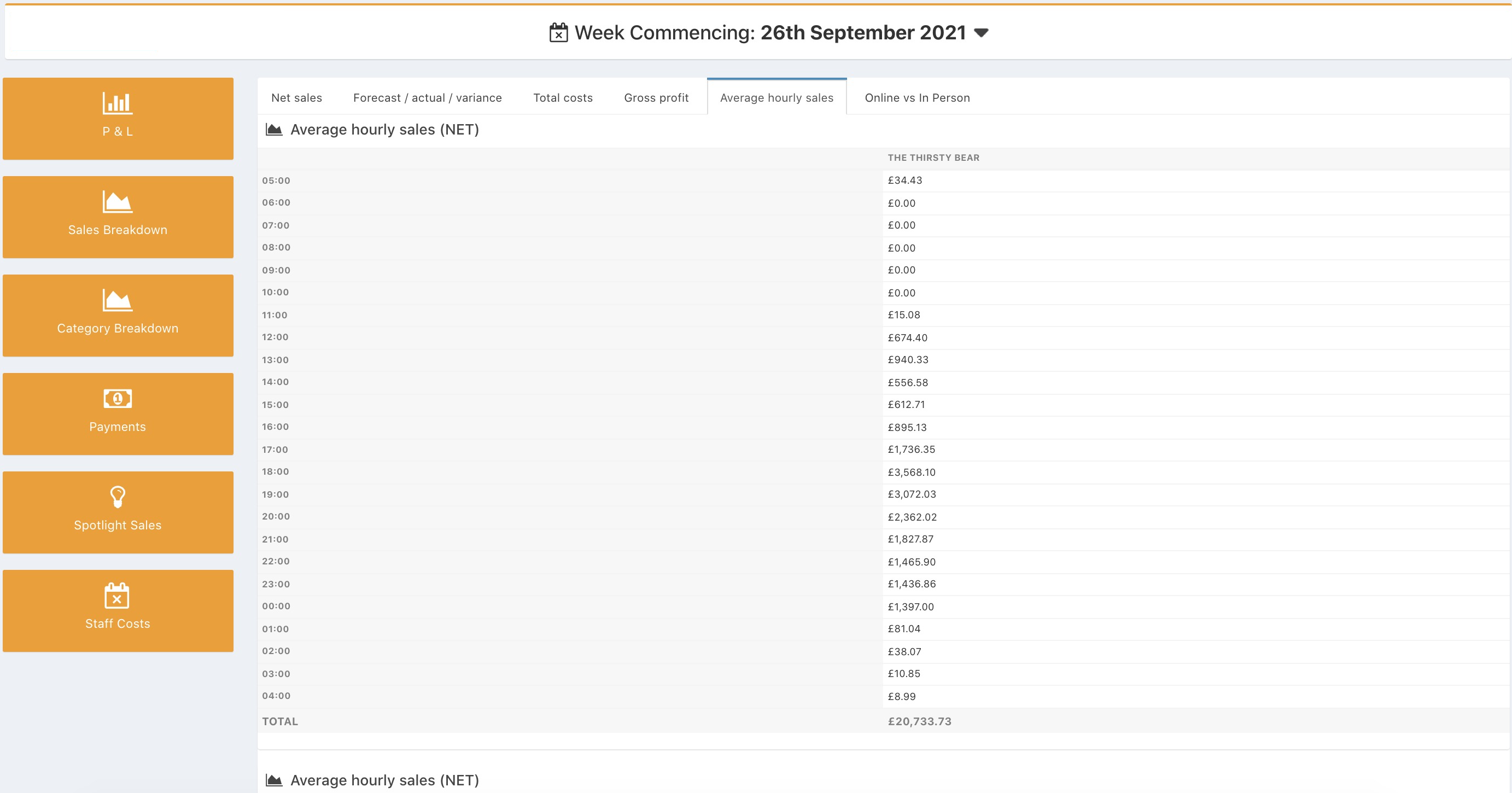
Task: Switch to the Net sales tab
Action: [296, 98]
